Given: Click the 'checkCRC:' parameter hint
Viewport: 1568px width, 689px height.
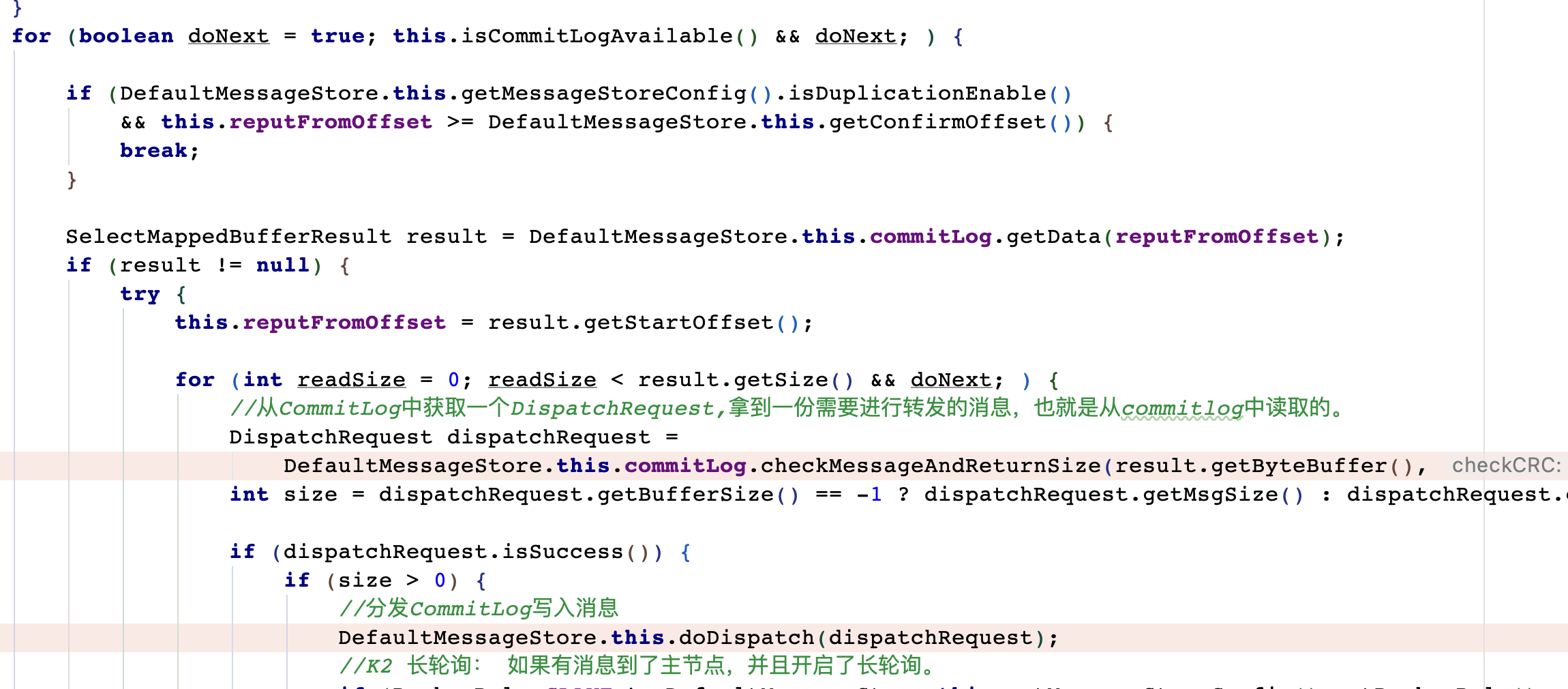Looking at the screenshot, I should coord(1507,465).
